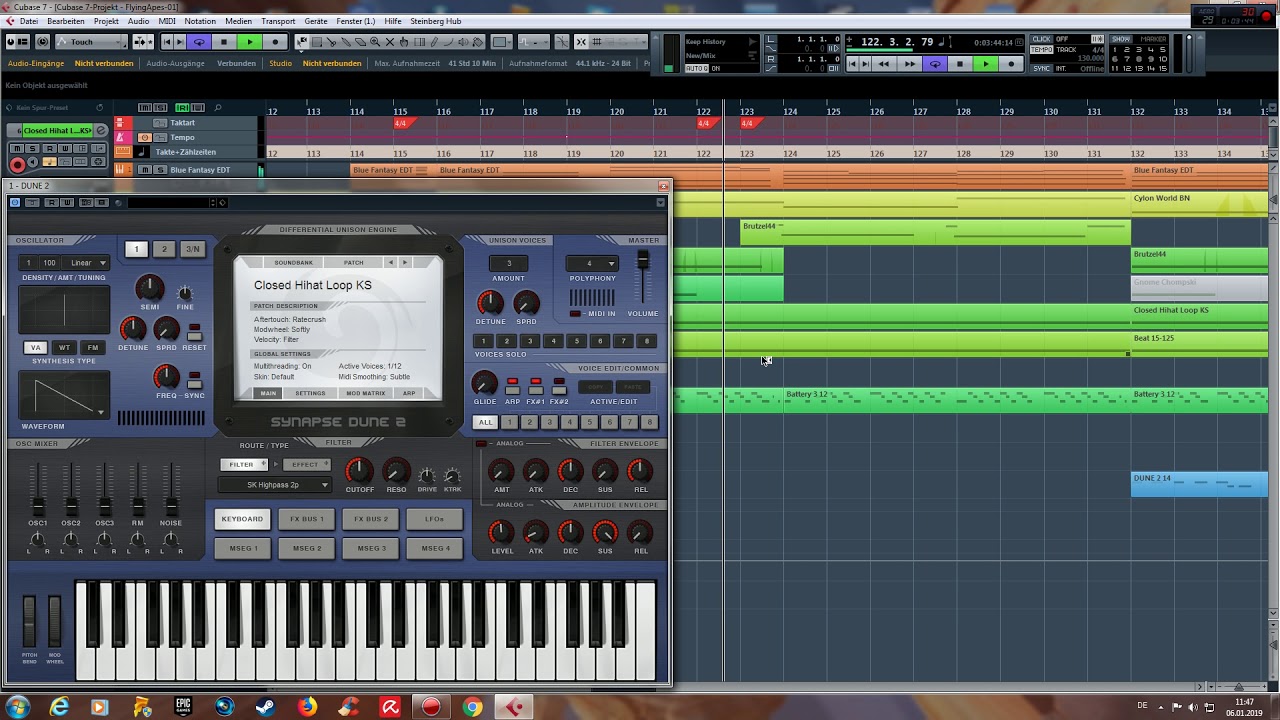1280x720 pixels.
Task: Select the Draw pencil tool
Action: point(434,42)
